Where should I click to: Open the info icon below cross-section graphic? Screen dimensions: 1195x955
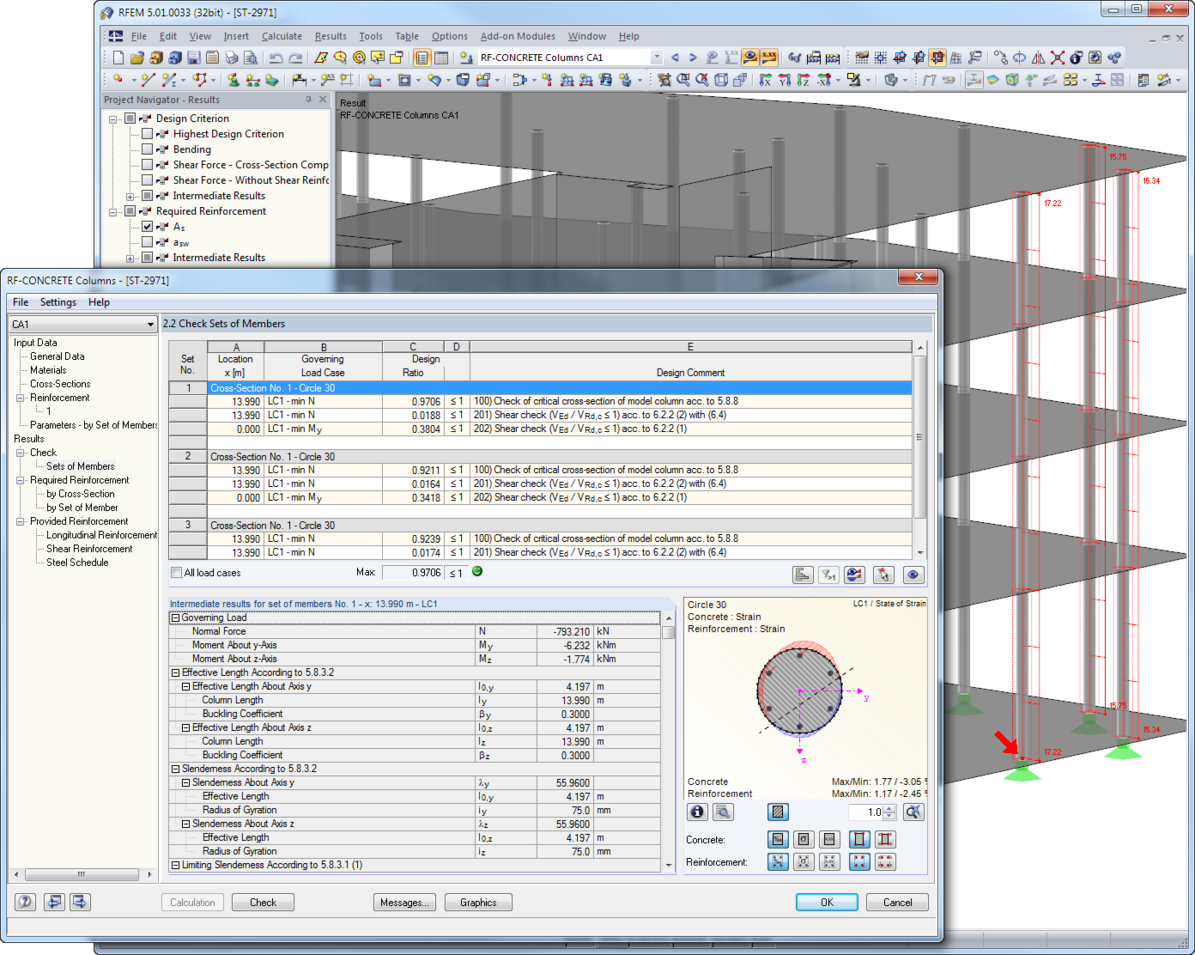coord(696,812)
